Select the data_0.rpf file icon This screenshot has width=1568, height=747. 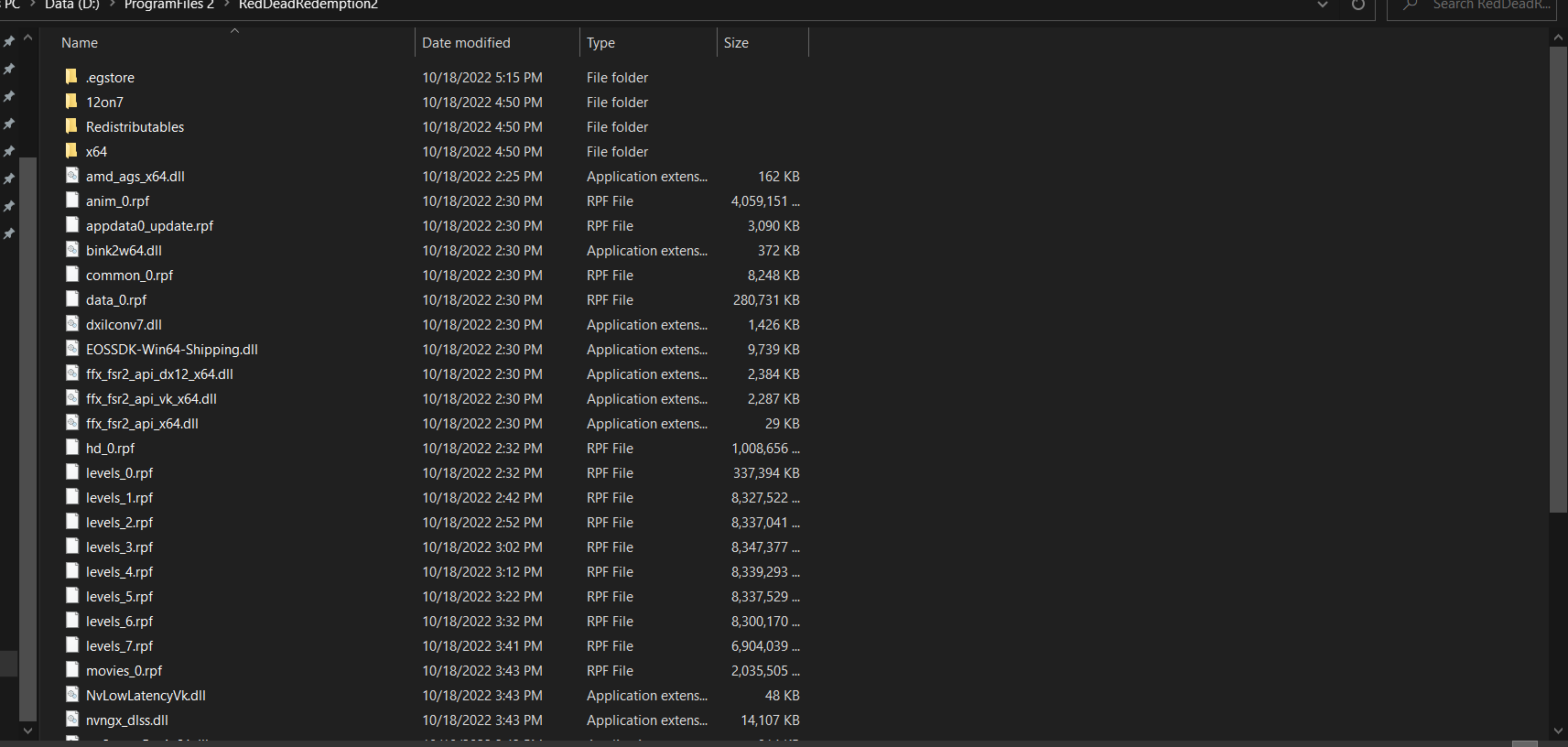[72, 299]
